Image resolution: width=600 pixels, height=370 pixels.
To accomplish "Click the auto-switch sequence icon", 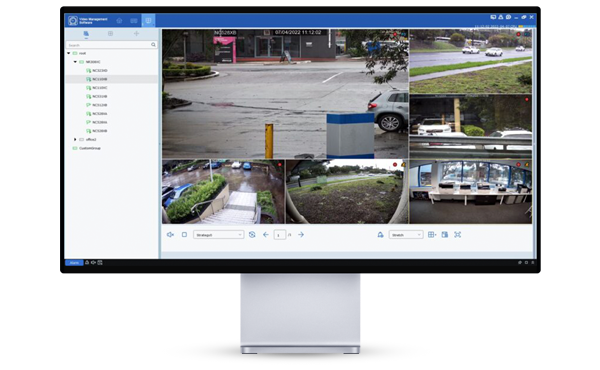I will [x=252, y=235].
